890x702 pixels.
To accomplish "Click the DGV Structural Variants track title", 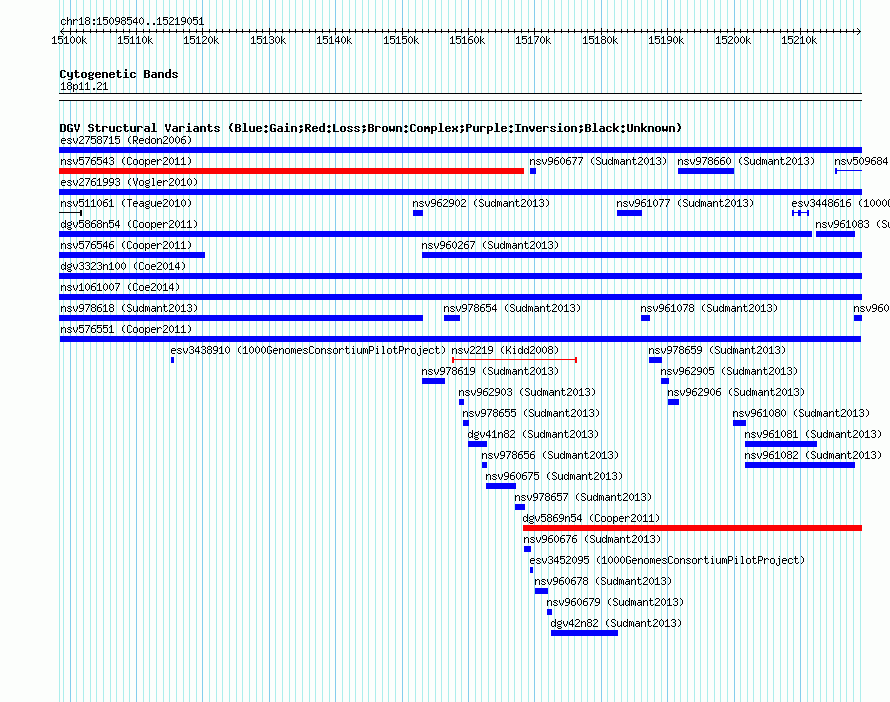I will pos(370,128).
